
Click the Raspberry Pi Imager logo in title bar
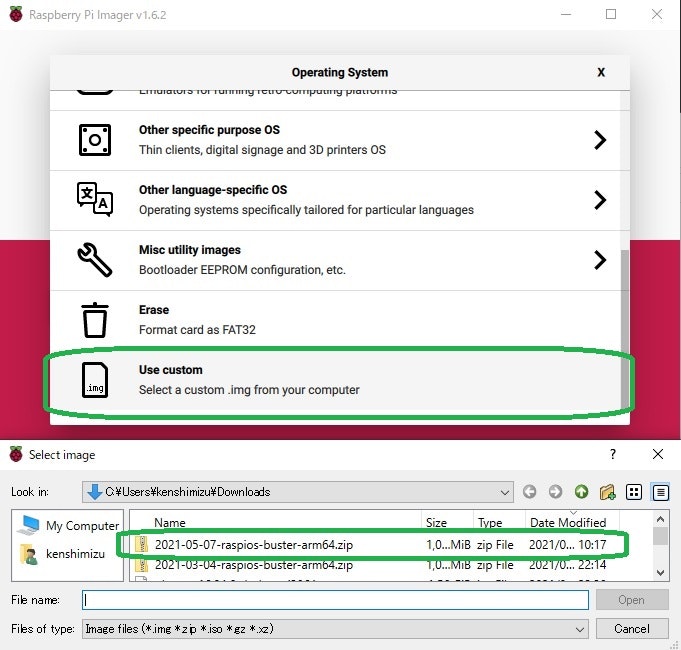point(16,14)
